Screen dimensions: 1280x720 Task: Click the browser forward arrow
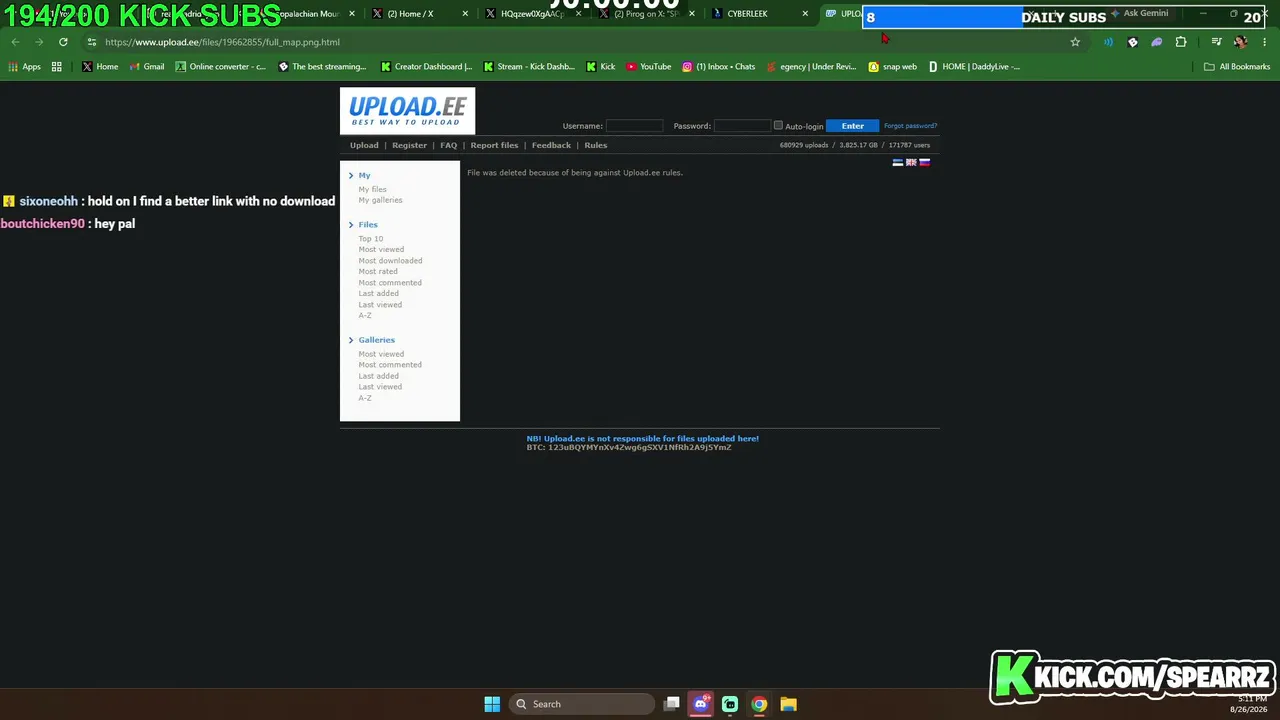[39, 42]
